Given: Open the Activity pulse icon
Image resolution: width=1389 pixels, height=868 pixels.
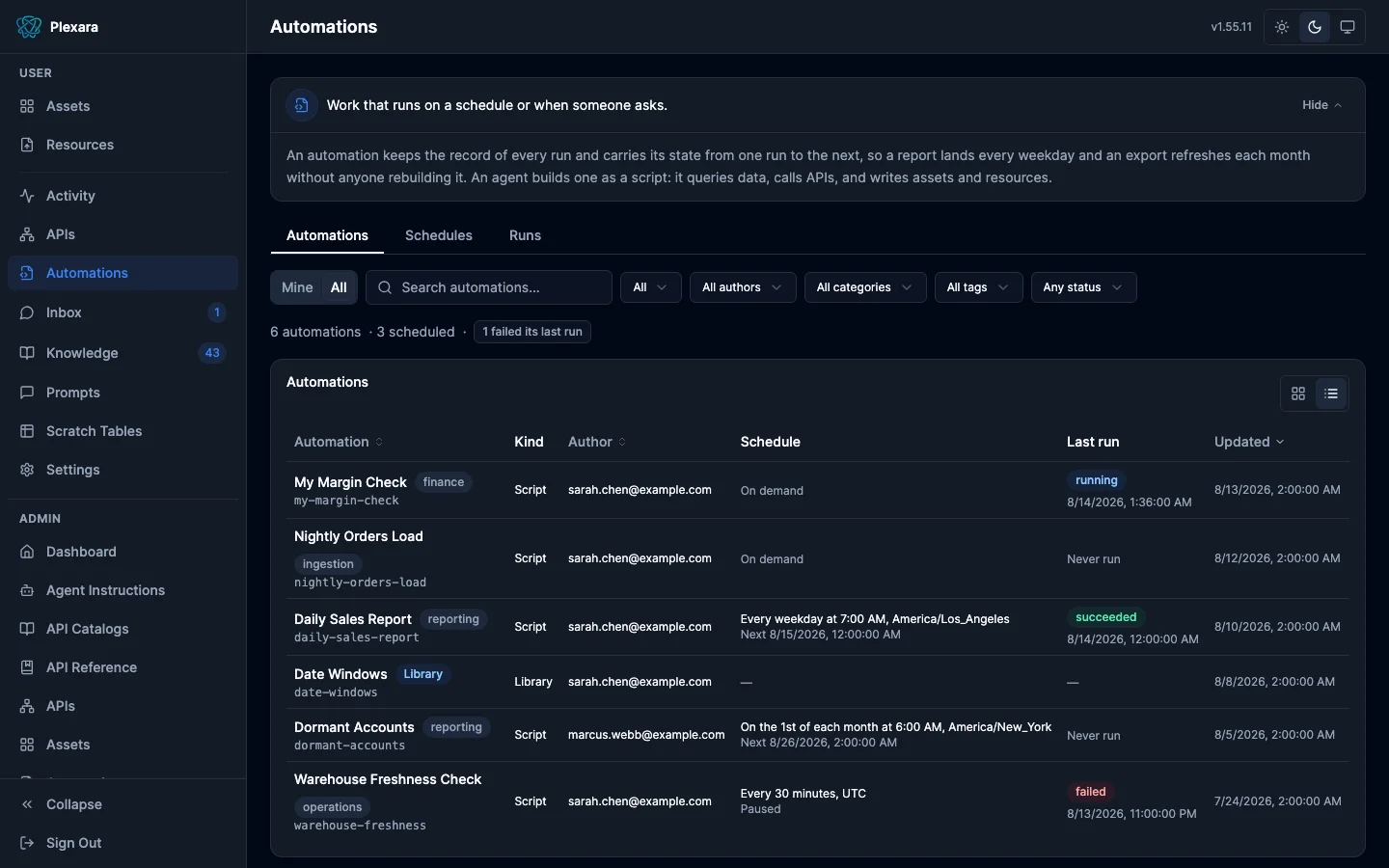Looking at the screenshot, I should [x=27, y=196].
